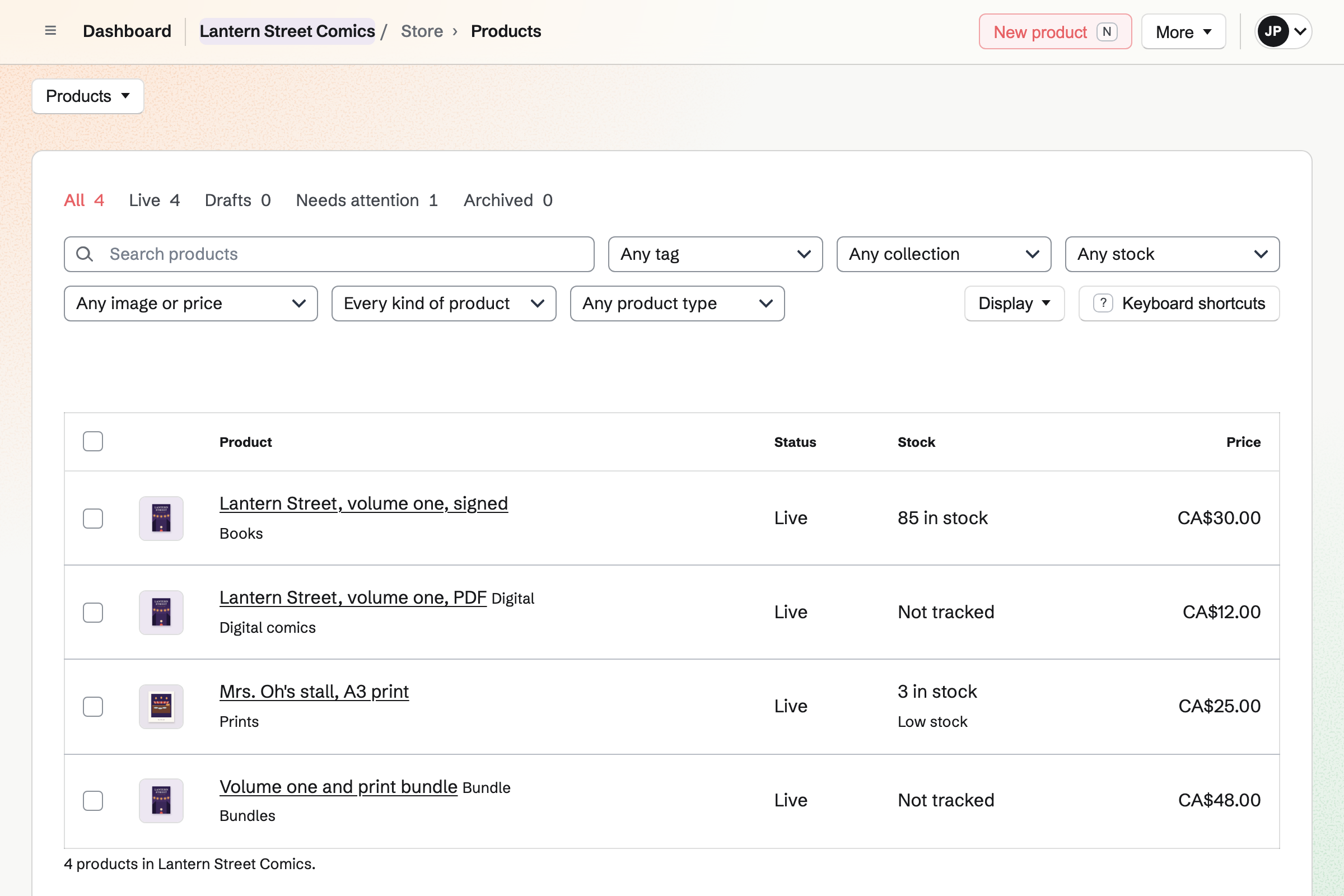
Task: Click the search magnifier icon
Action: 85,254
